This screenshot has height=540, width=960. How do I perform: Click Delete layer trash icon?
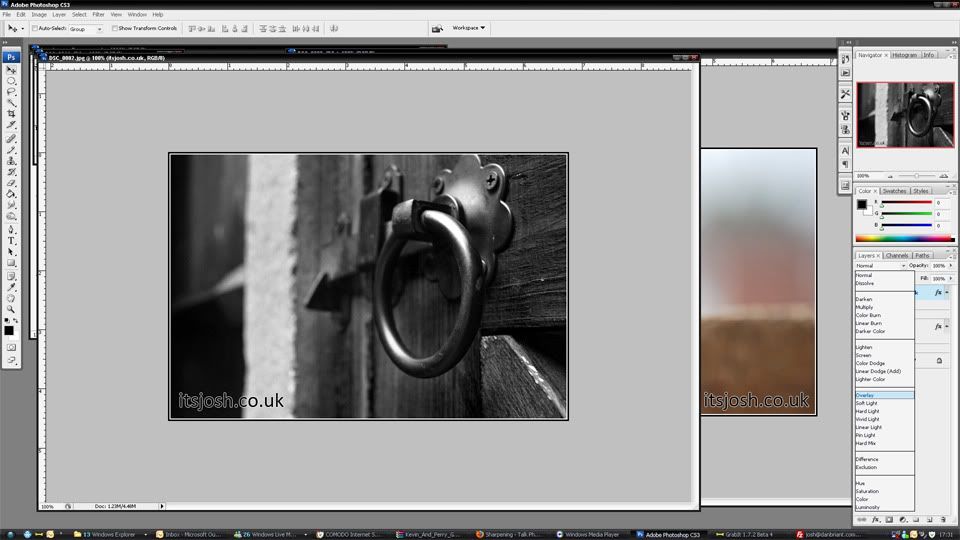click(x=943, y=519)
